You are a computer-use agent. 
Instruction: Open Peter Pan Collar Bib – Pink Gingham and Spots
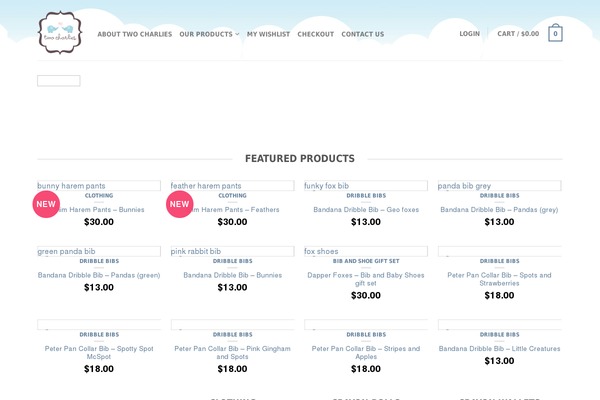pyautogui.click(x=232, y=353)
